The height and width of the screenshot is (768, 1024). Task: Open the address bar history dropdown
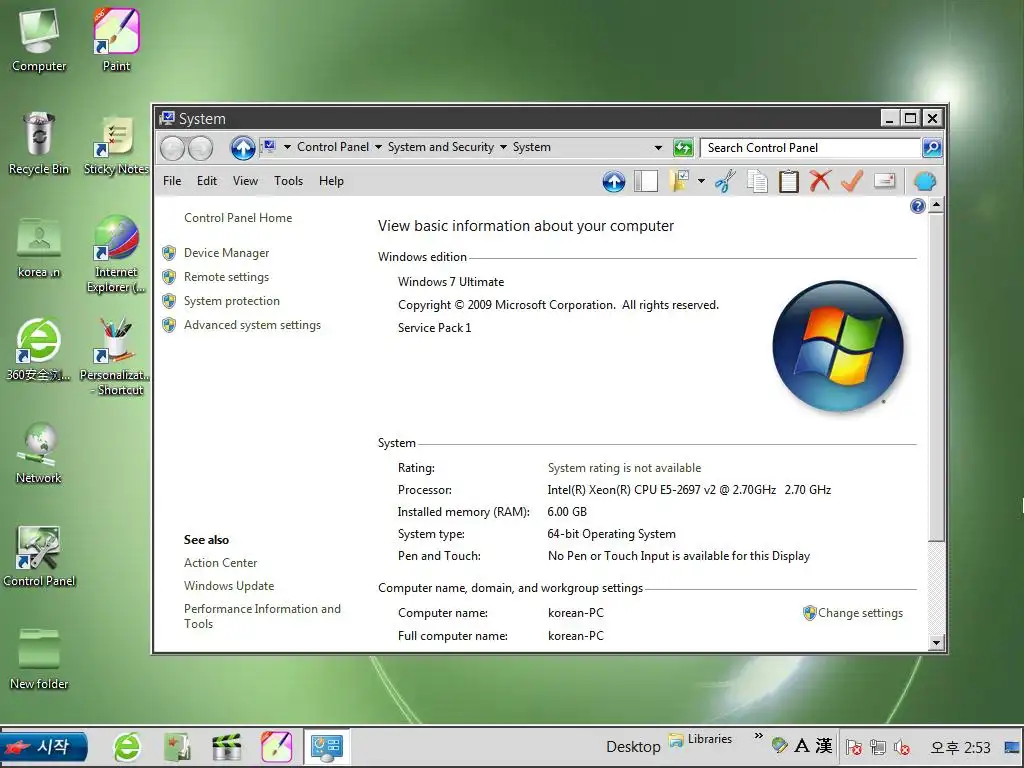658,148
